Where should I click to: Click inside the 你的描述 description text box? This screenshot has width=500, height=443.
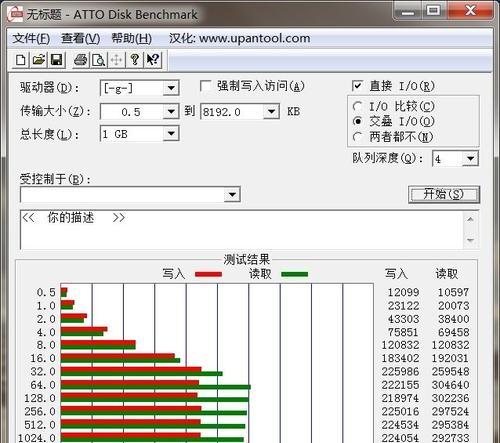tap(242, 230)
